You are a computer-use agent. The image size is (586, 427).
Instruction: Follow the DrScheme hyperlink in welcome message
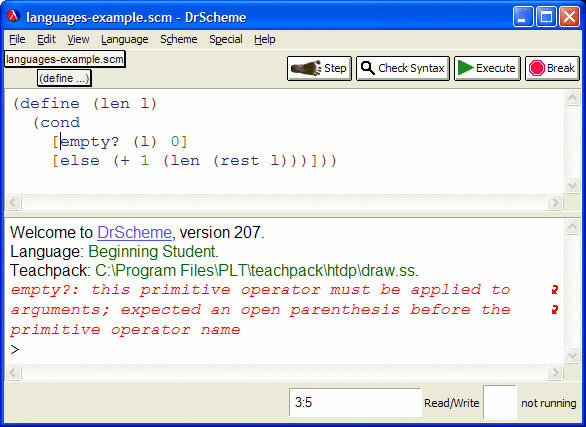point(134,232)
